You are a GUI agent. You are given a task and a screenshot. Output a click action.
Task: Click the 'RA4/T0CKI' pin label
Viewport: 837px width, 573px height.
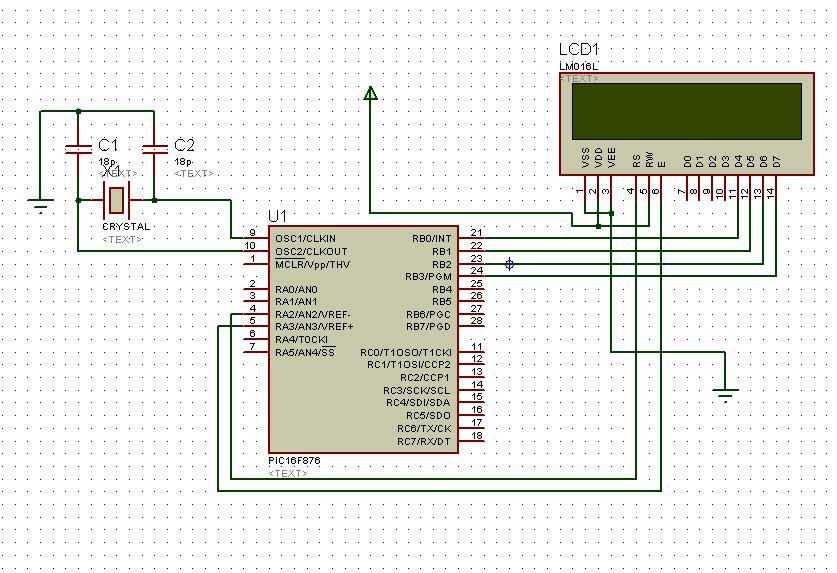coord(301,340)
